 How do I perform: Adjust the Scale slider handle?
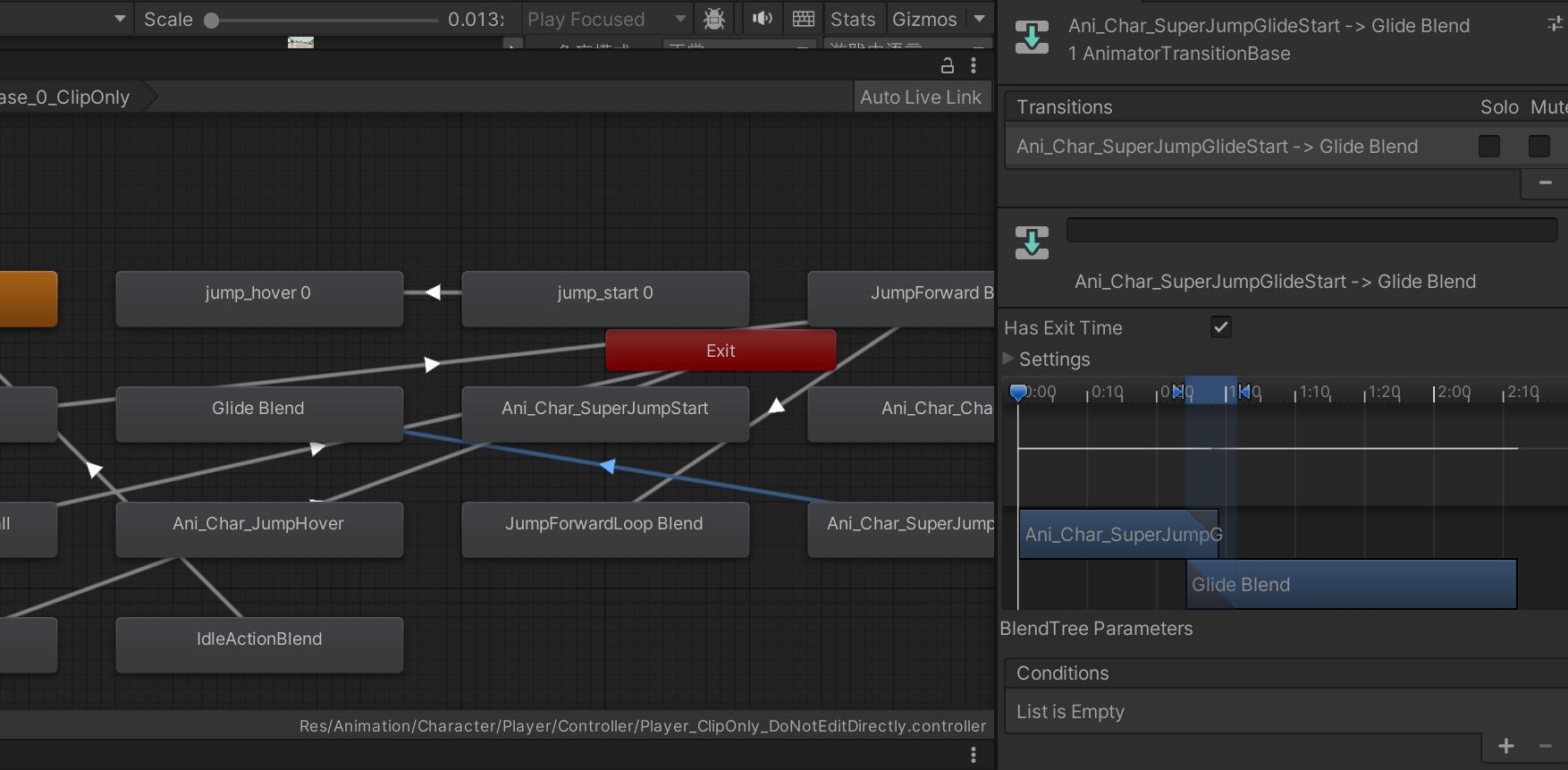click(212, 20)
